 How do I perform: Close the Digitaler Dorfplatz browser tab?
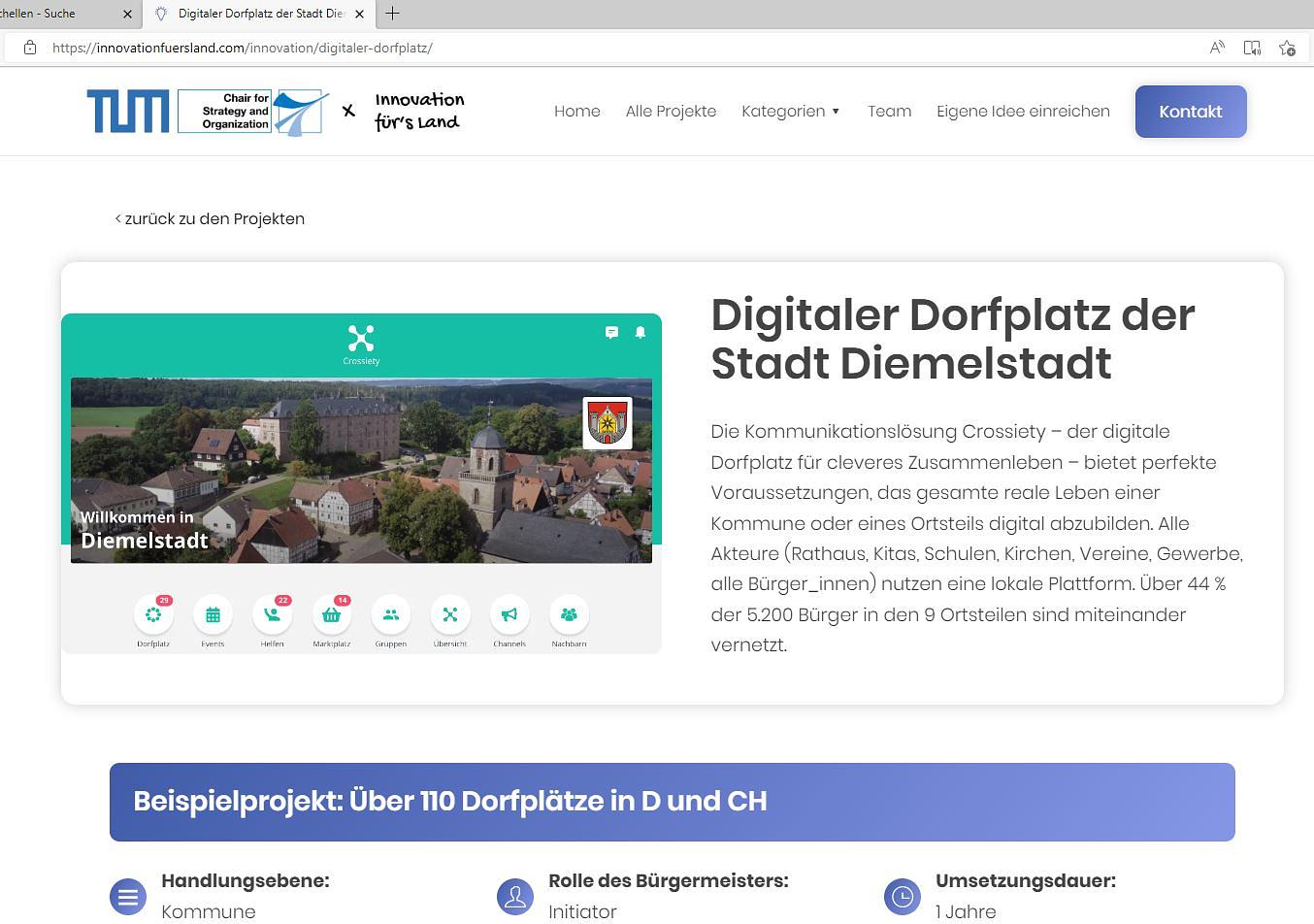(x=360, y=14)
